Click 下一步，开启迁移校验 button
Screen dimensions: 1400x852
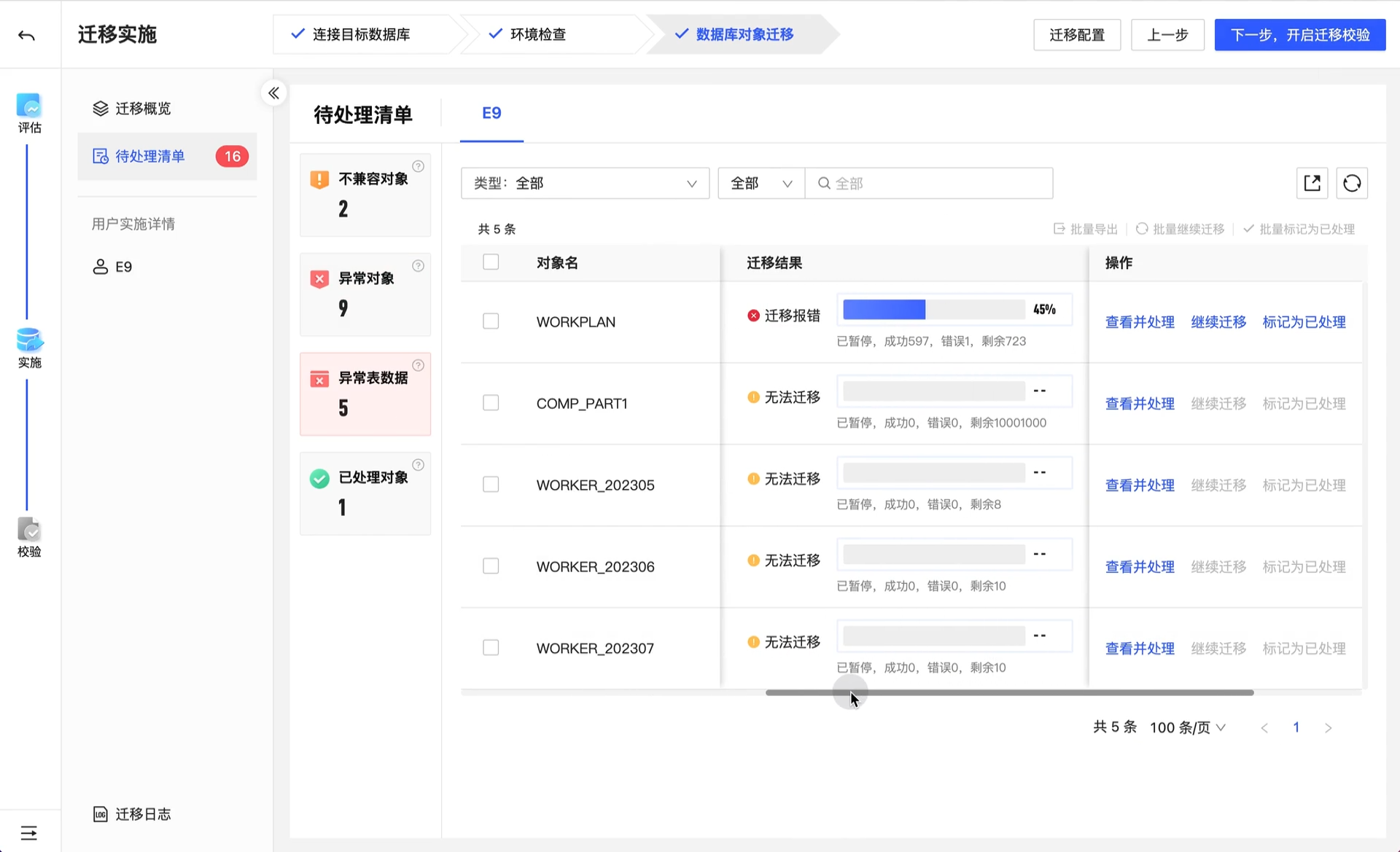(1299, 35)
